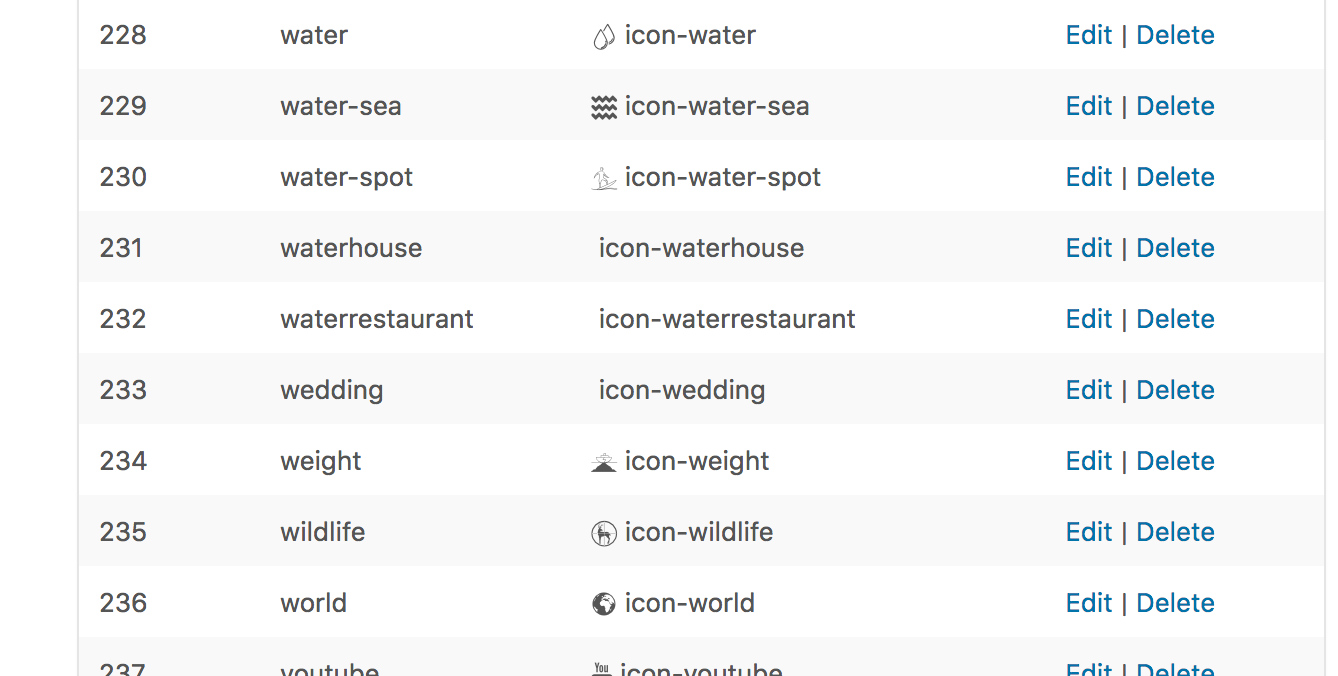1338x676 pixels.
Task: Edit the water-spot entry
Action: (x=1088, y=177)
